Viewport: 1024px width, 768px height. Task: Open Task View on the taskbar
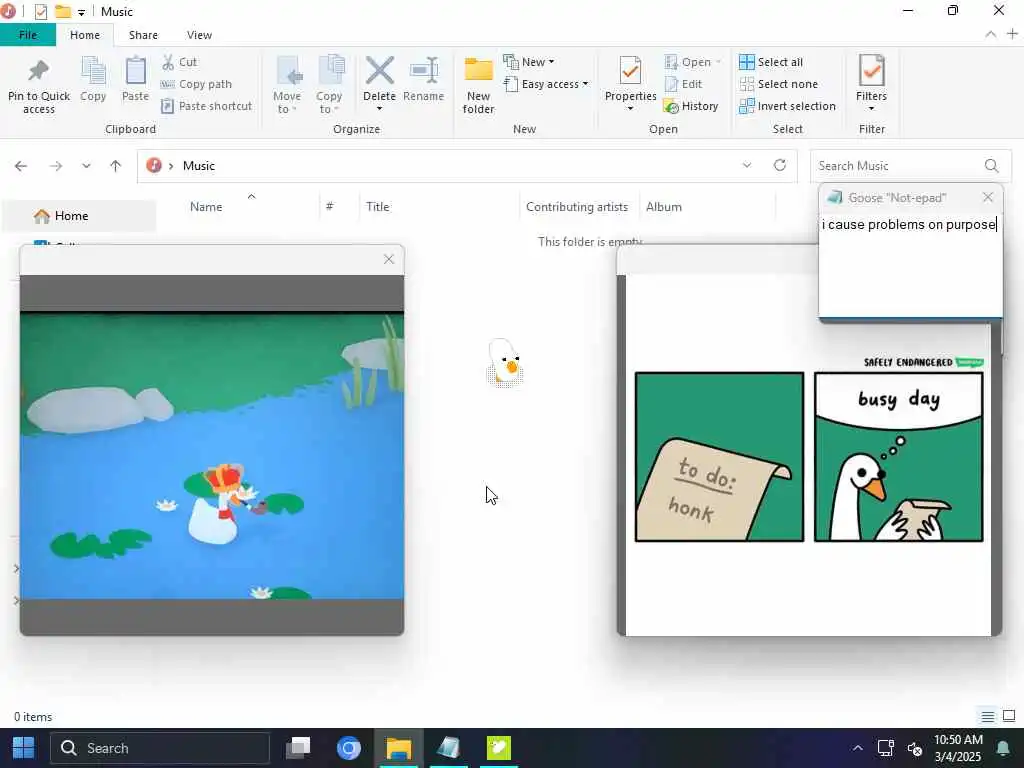298,748
